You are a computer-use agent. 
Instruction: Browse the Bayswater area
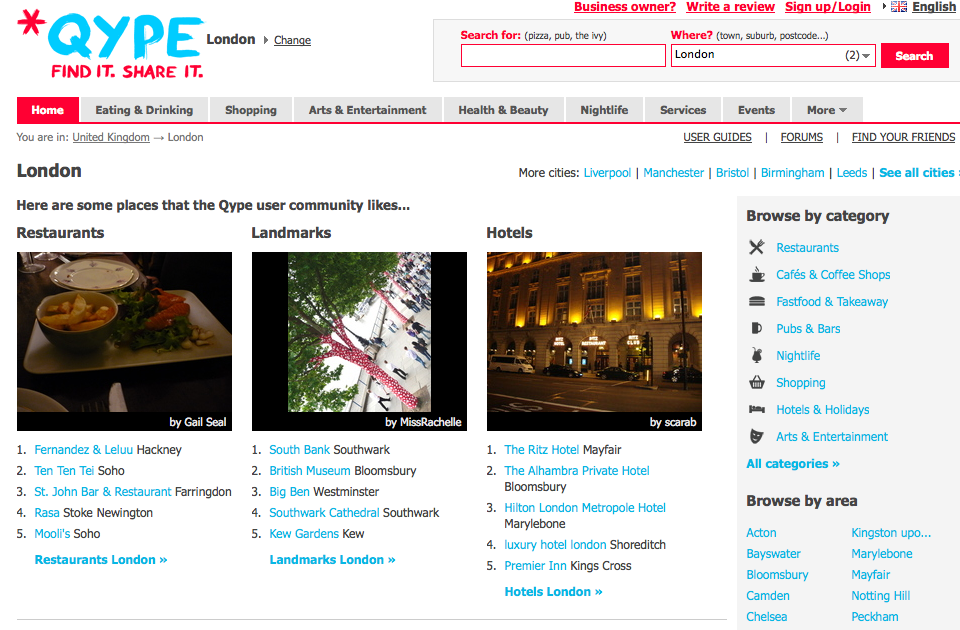click(x=773, y=554)
